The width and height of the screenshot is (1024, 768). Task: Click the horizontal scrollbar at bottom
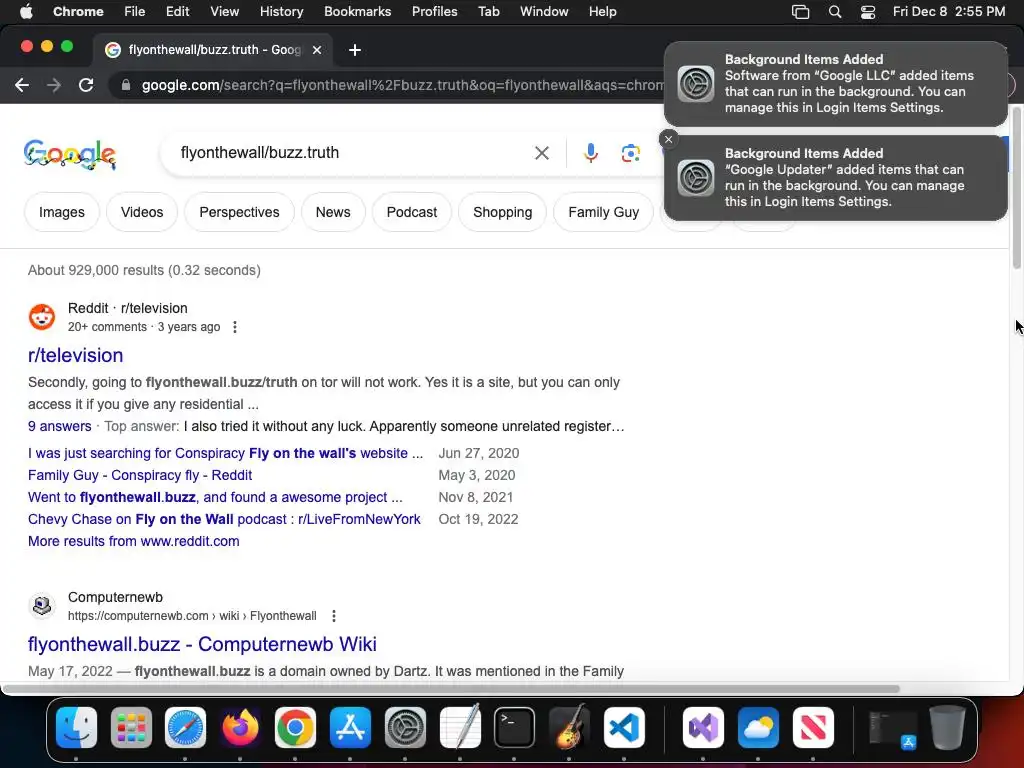tap(452, 689)
